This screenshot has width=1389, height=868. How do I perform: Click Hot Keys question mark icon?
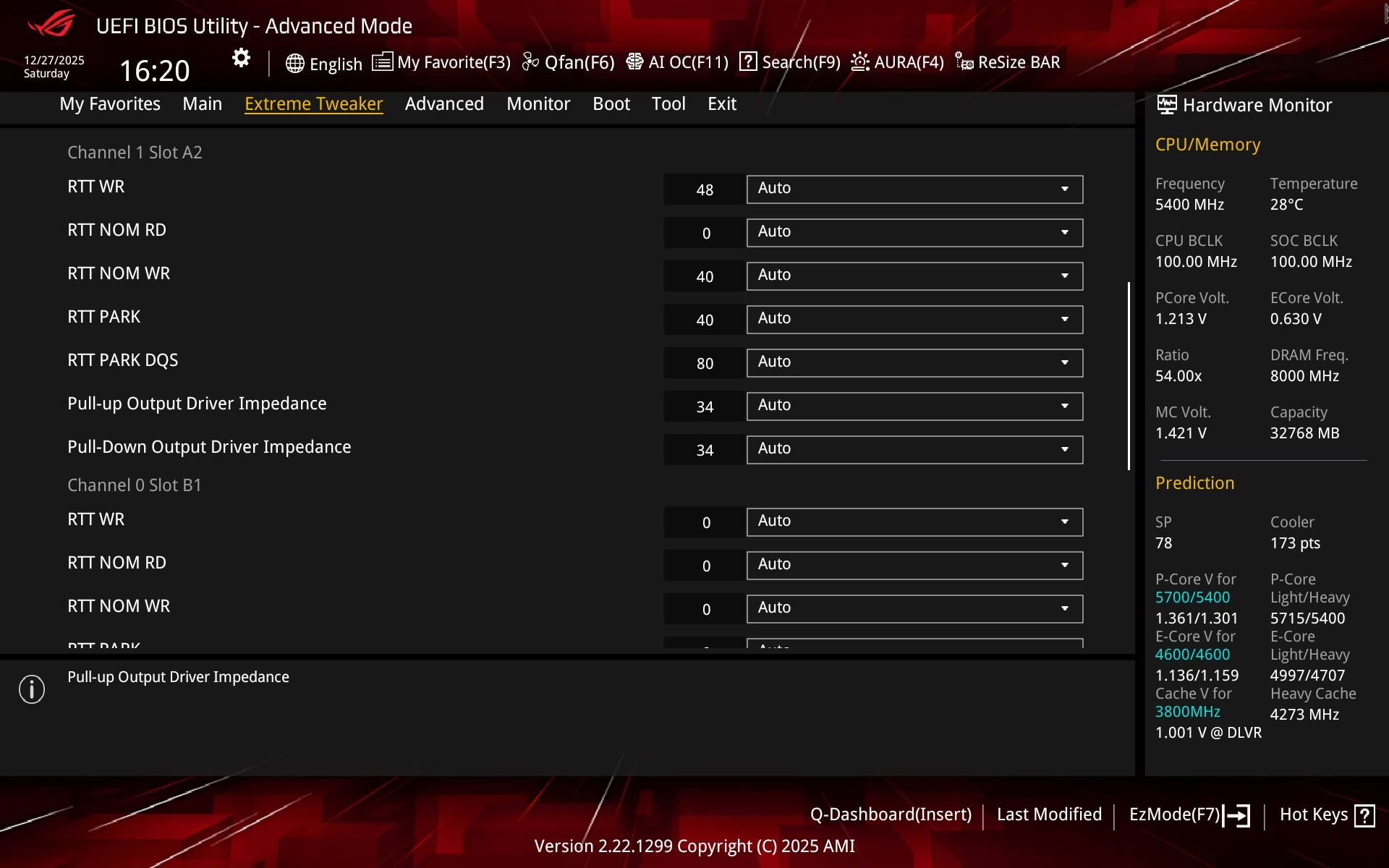[1364, 815]
